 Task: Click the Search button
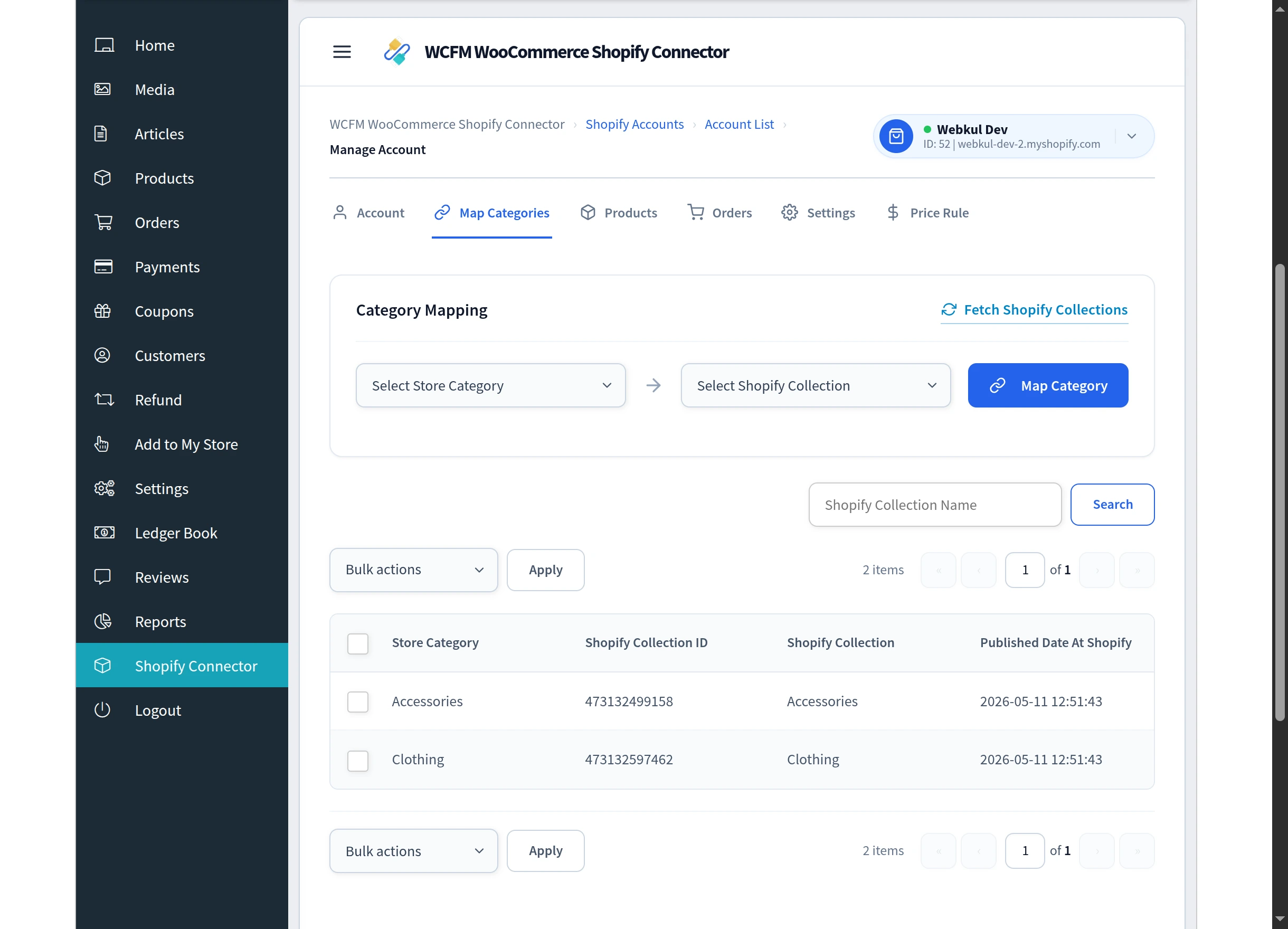coord(1113,504)
